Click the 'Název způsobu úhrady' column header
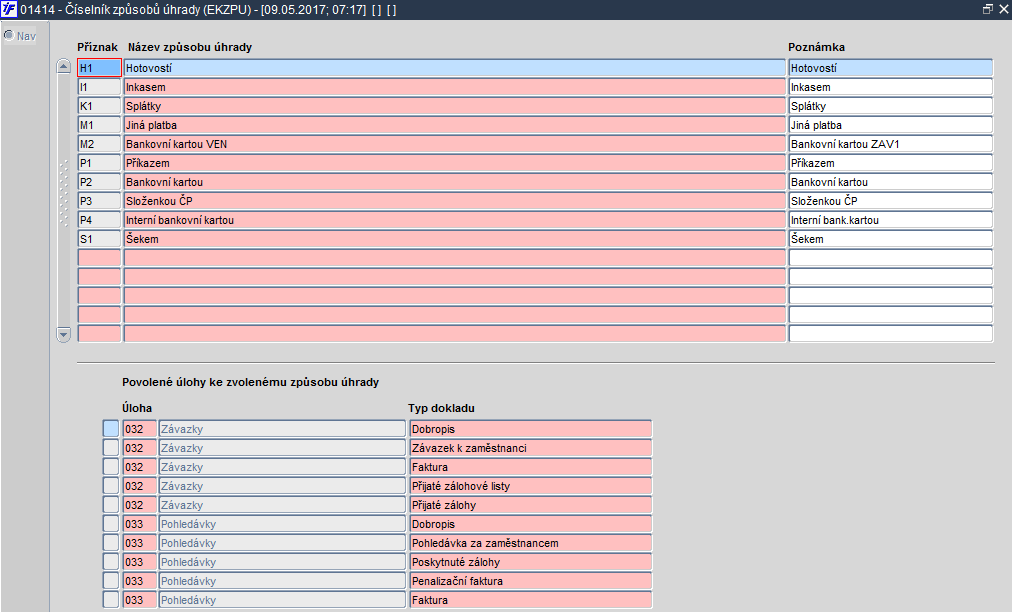1012x612 pixels. coord(190,47)
